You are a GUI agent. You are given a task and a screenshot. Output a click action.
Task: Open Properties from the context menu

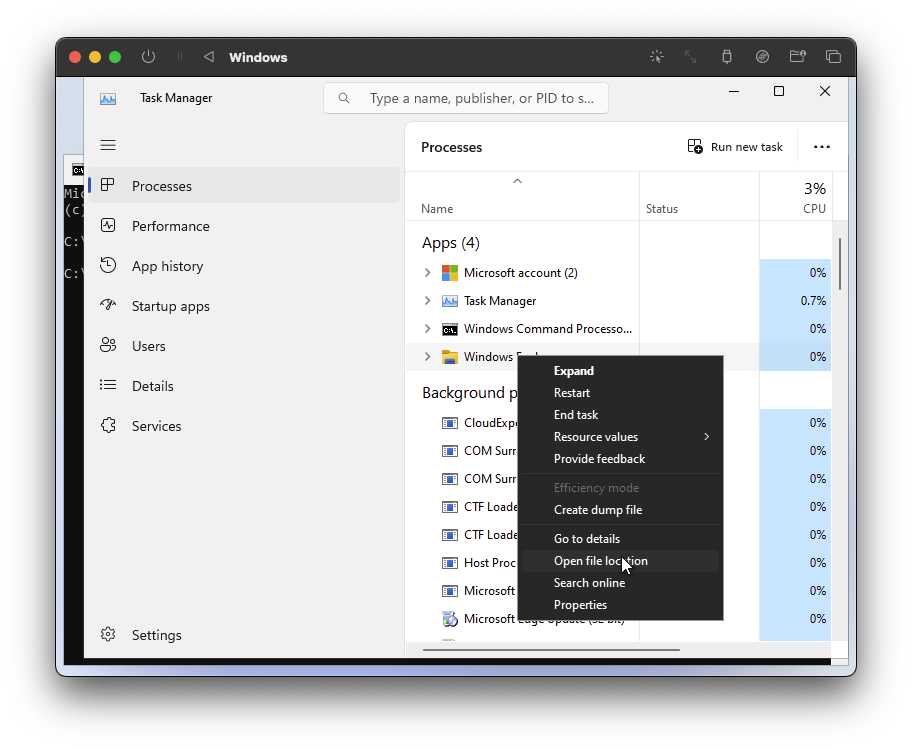(x=621, y=605)
